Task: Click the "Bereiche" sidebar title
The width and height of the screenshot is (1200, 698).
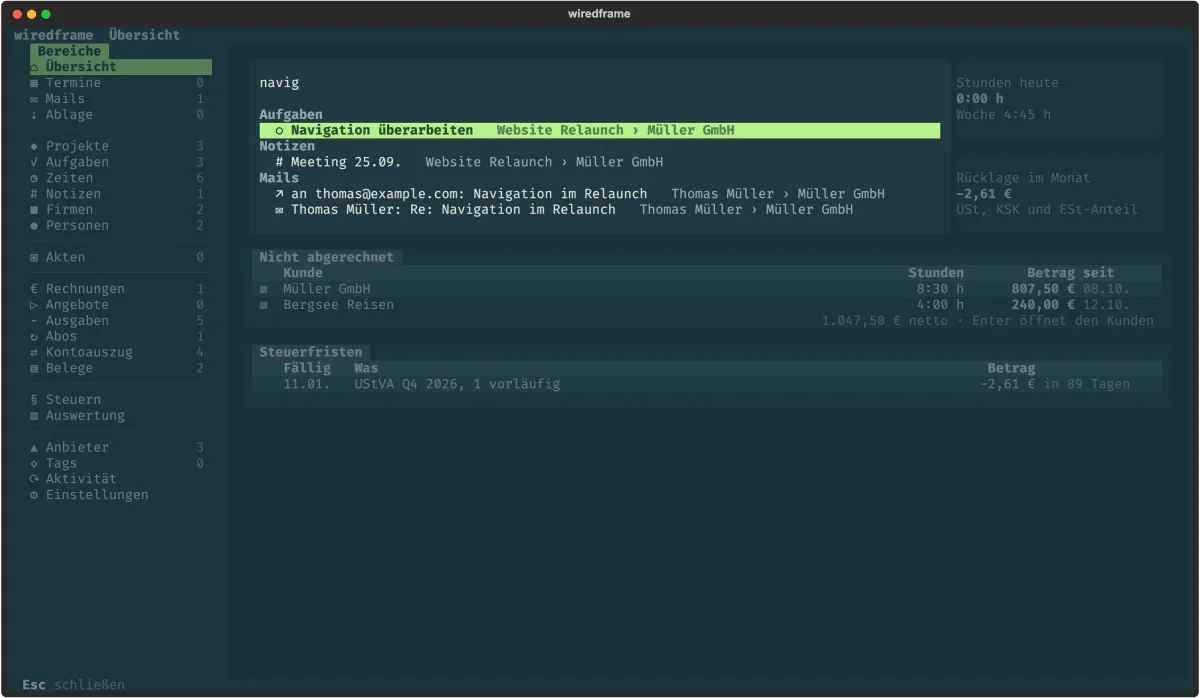Action: click(x=69, y=51)
